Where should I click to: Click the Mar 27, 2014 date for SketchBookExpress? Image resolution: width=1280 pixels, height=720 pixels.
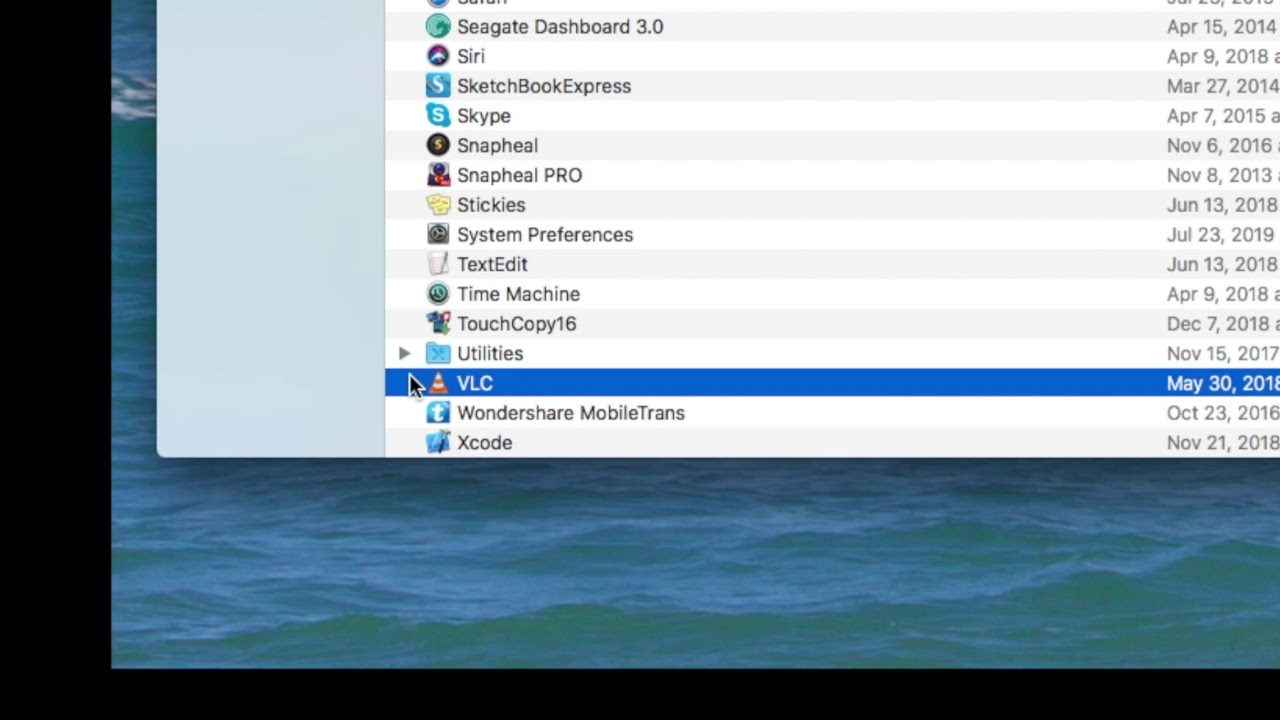click(x=1223, y=86)
